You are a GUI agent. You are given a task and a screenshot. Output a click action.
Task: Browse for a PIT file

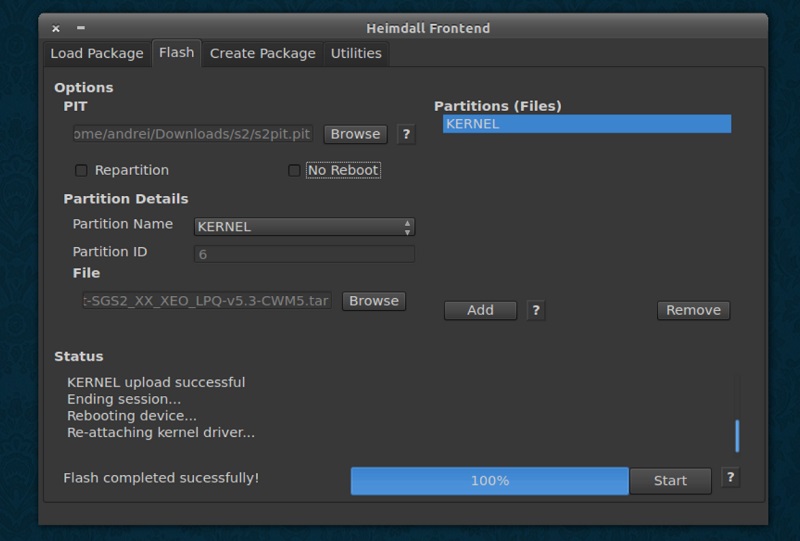(355, 134)
